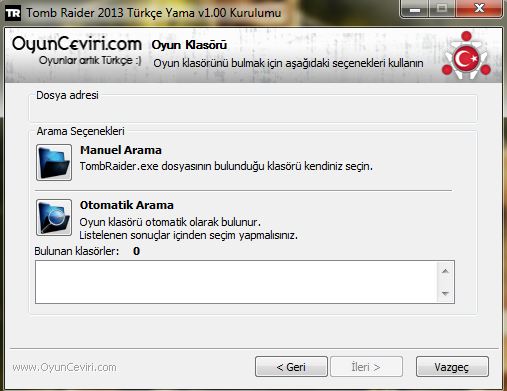Click the OyunCeviri.com banner logo
This screenshot has width=507, height=391.
tap(77, 44)
